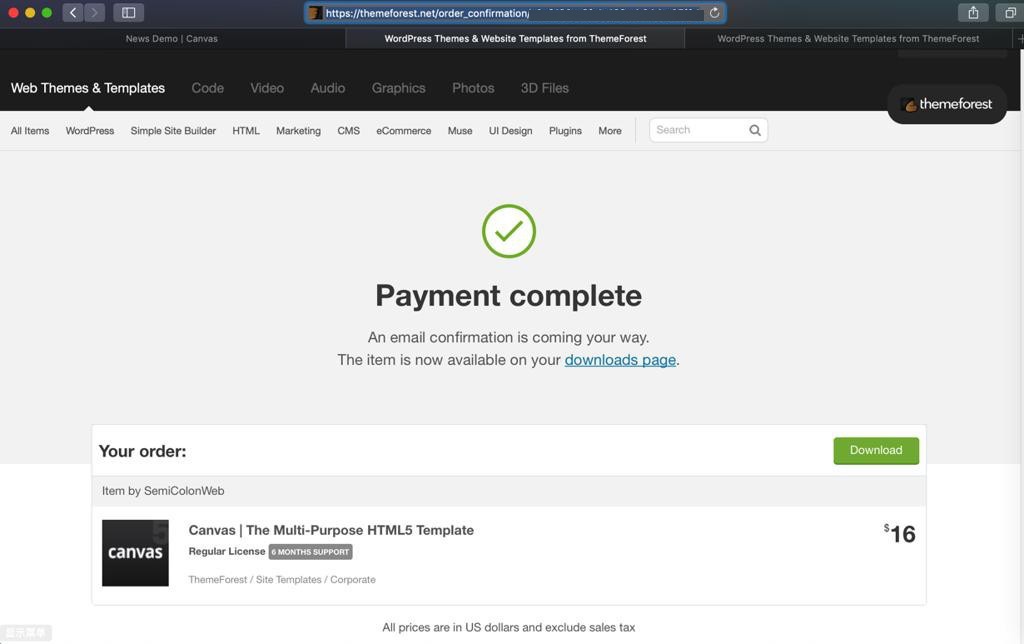This screenshot has width=1024, height=644.
Task: Click the Site Templates breadcrumb link
Action: (x=289, y=580)
